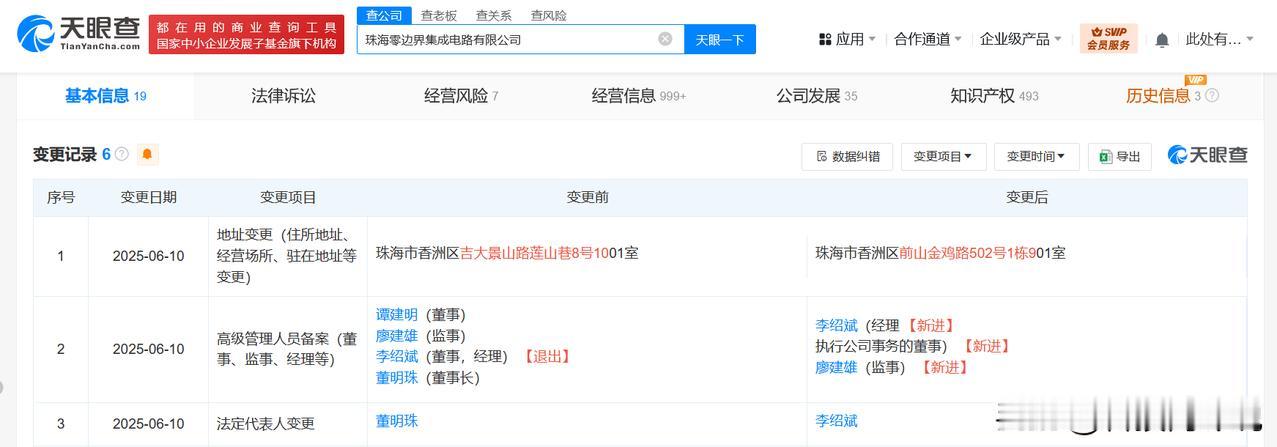This screenshot has width=1277, height=447.
Task: Clear the search box with the X icon
Action: click(665, 39)
